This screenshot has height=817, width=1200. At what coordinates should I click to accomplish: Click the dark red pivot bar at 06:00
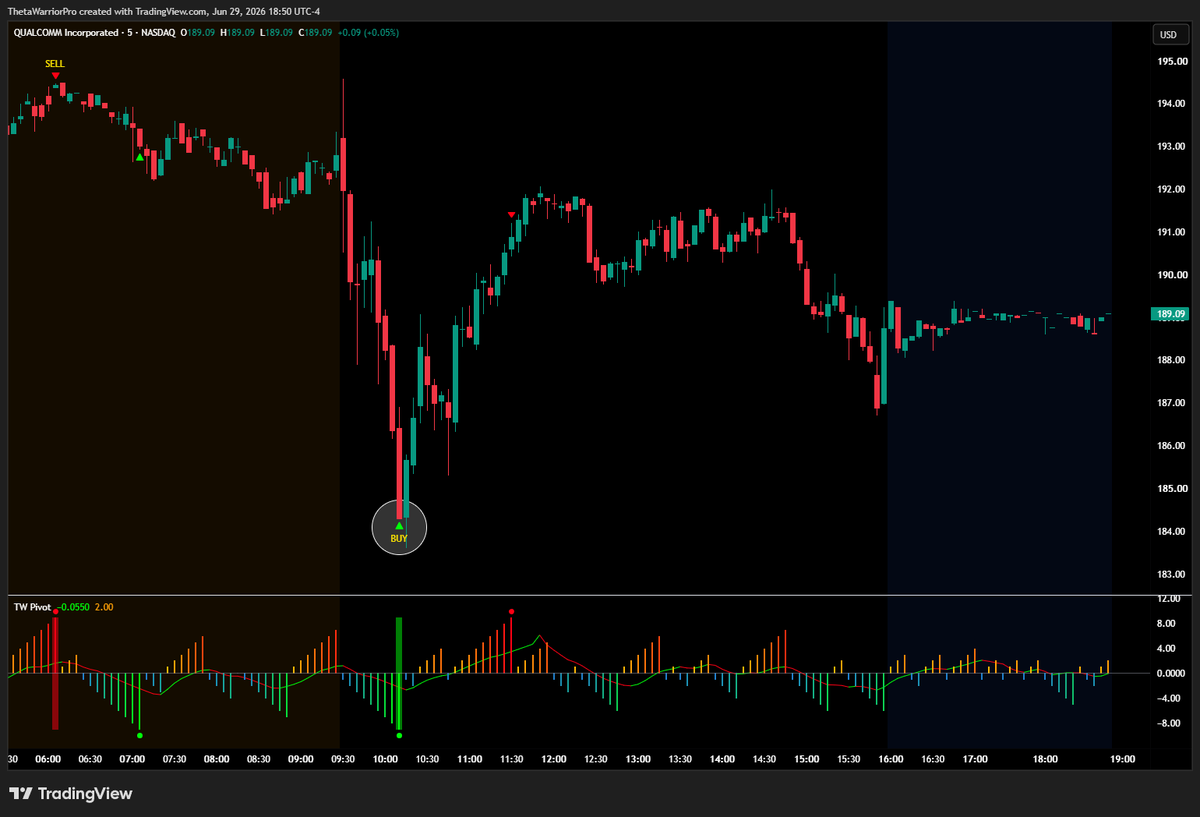[55, 673]
